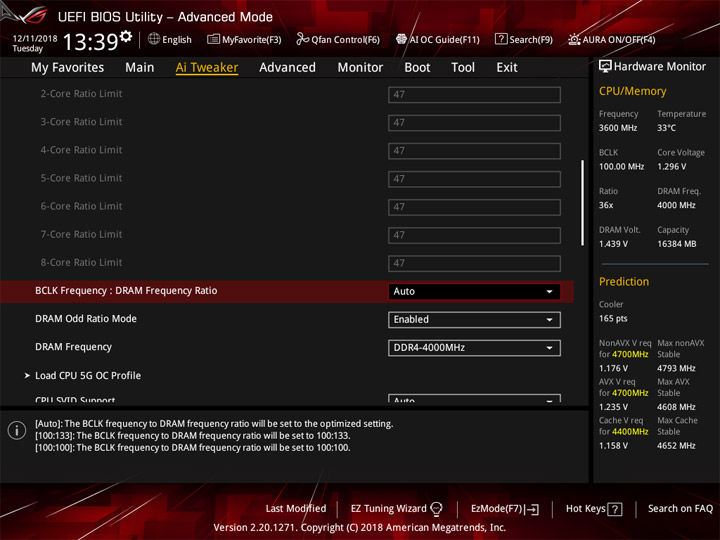Open the Boot tab
This screenshot has width=720, height=540.
pyautogui.click(x=417, y=68)
